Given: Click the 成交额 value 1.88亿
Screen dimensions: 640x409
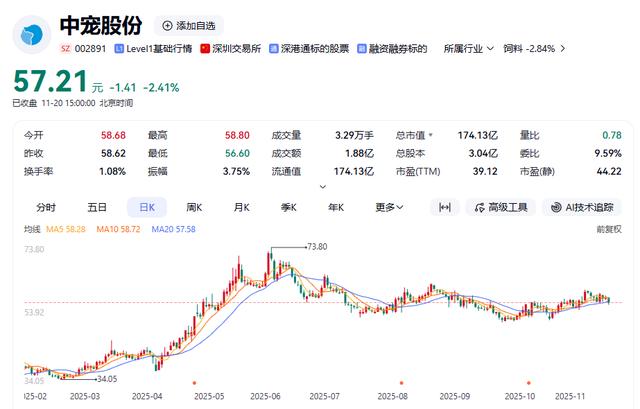Looking at the screenshot, I should click(x=359, y=153).
